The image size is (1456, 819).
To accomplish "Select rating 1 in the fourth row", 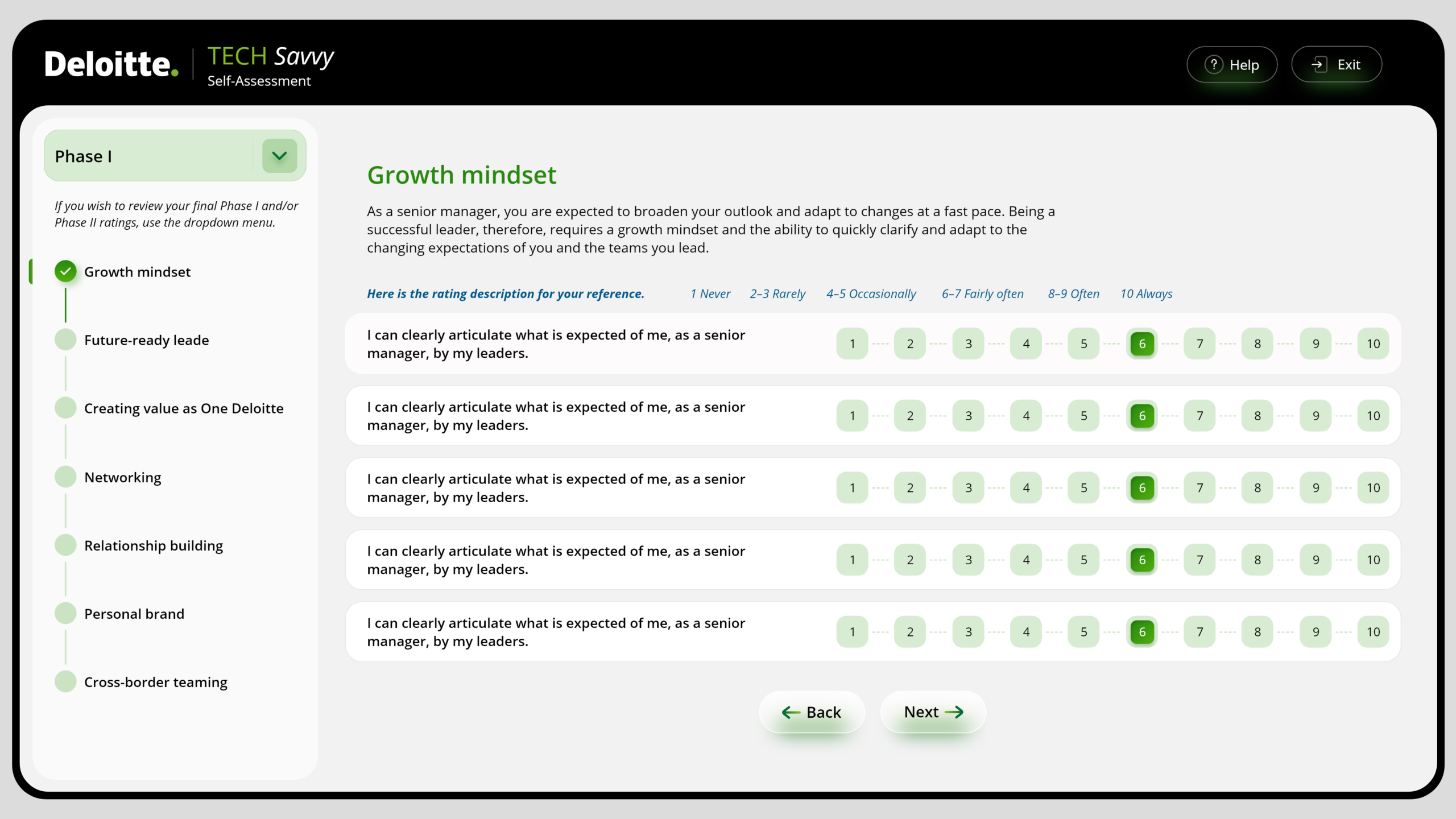I will [852, 560].
